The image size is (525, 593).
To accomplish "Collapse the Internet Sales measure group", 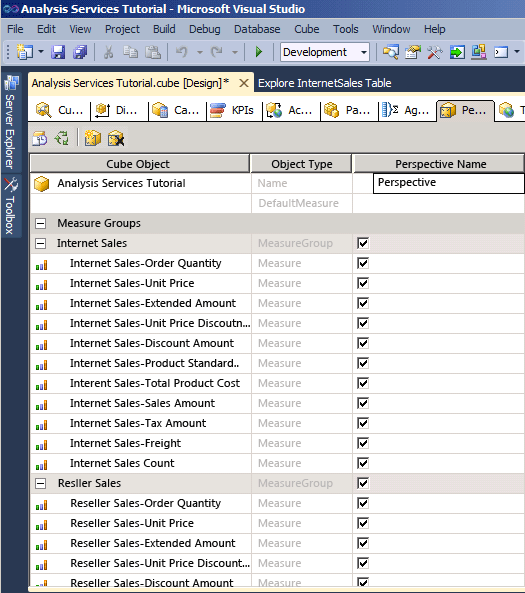I will tap(40, 244).
